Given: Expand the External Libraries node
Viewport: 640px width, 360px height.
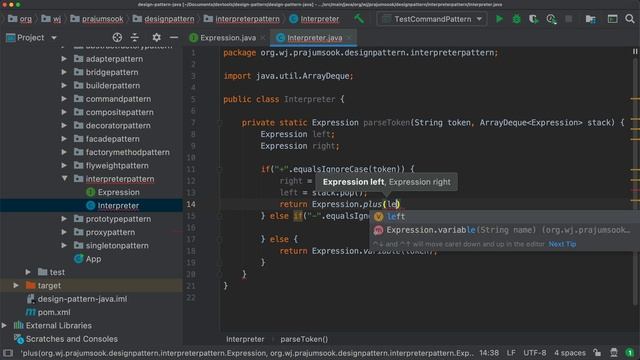Looking at the screenshot, I should click(x=4, y=325).
